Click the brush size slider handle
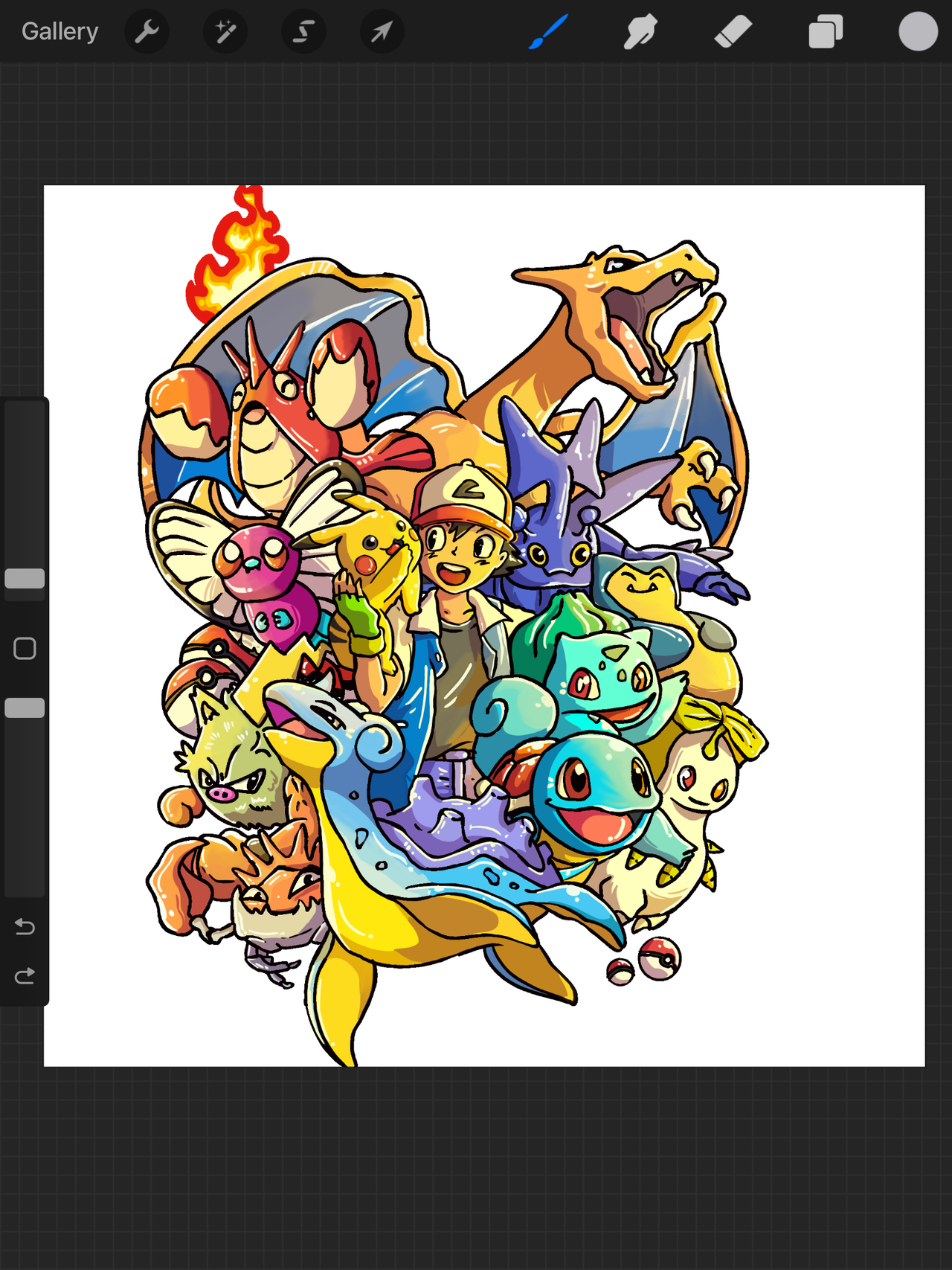This screenshot has width=952, height=1270. (x=25, y=578)
